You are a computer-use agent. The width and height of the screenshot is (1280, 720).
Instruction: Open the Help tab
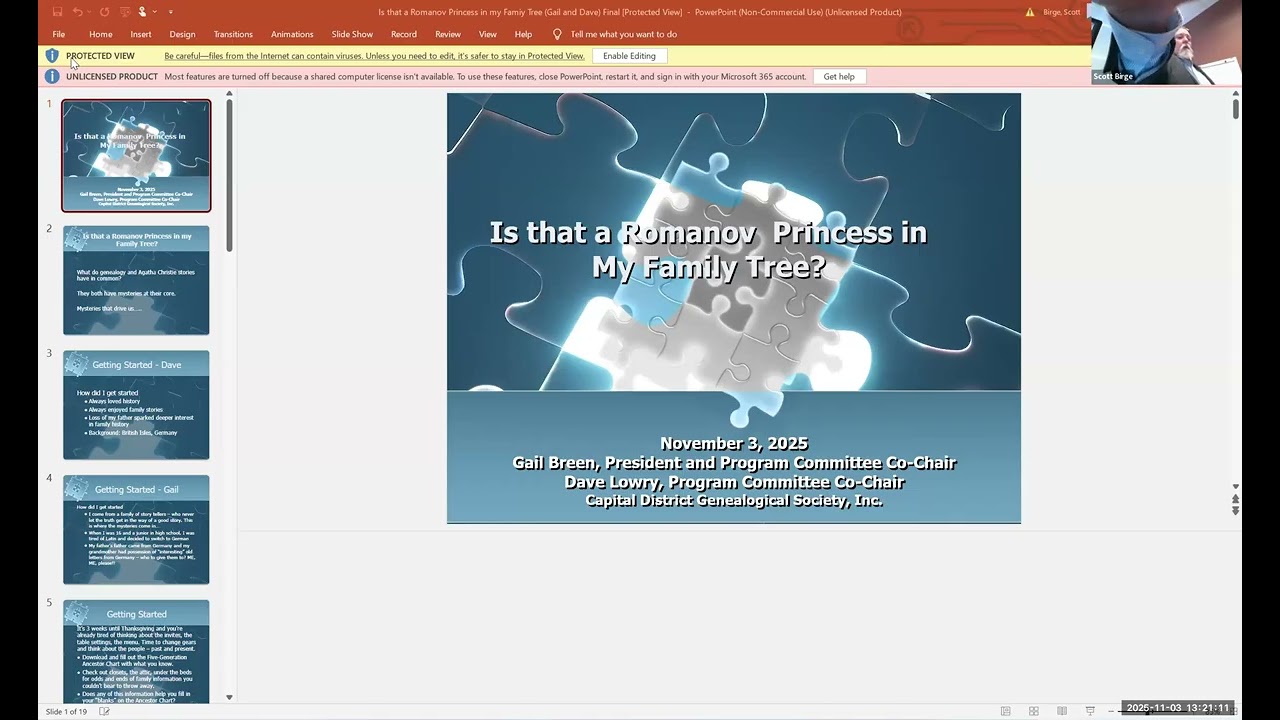coord(523,34)
